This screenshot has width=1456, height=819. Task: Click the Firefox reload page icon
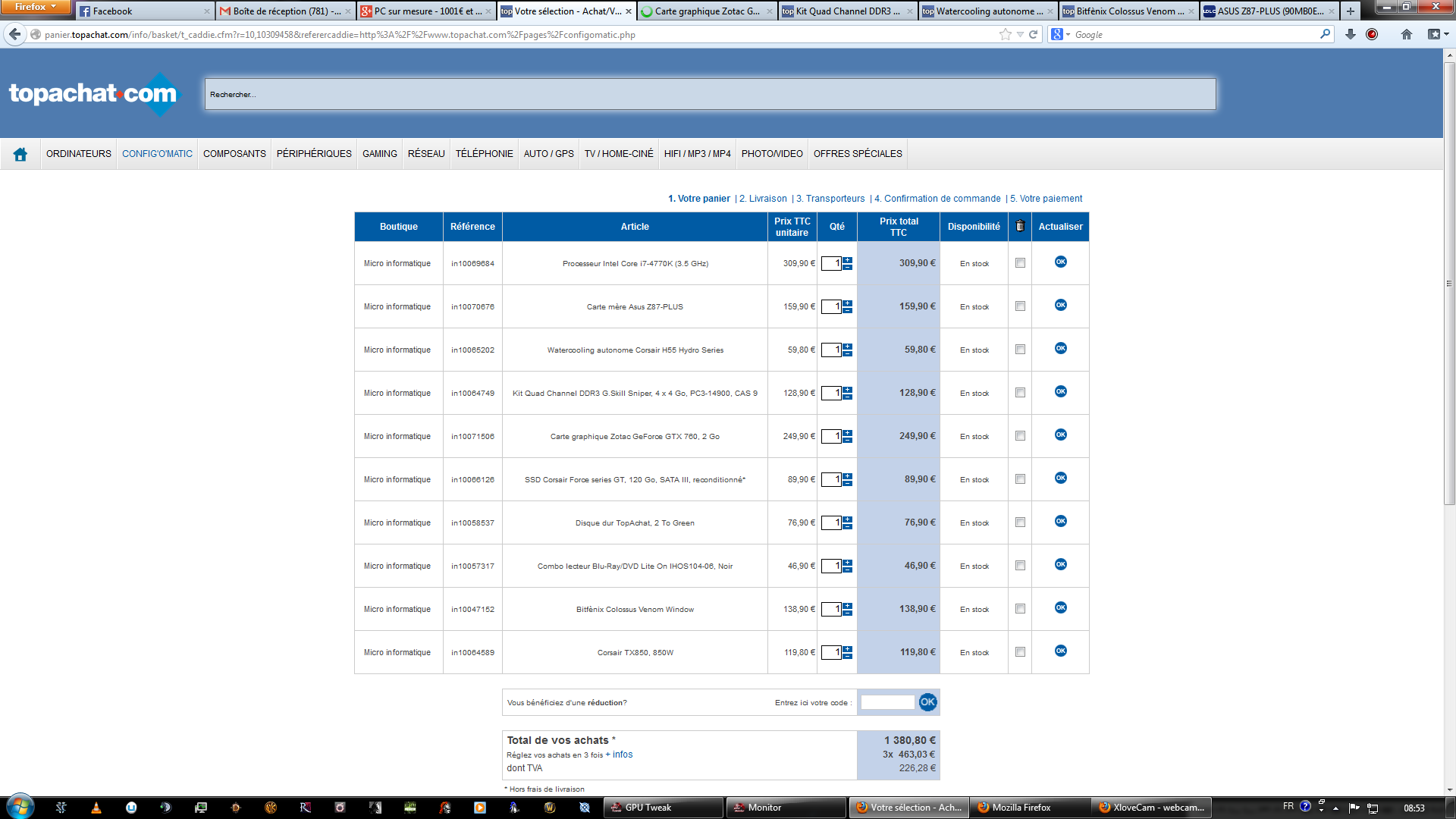[x=1033, y=34]
